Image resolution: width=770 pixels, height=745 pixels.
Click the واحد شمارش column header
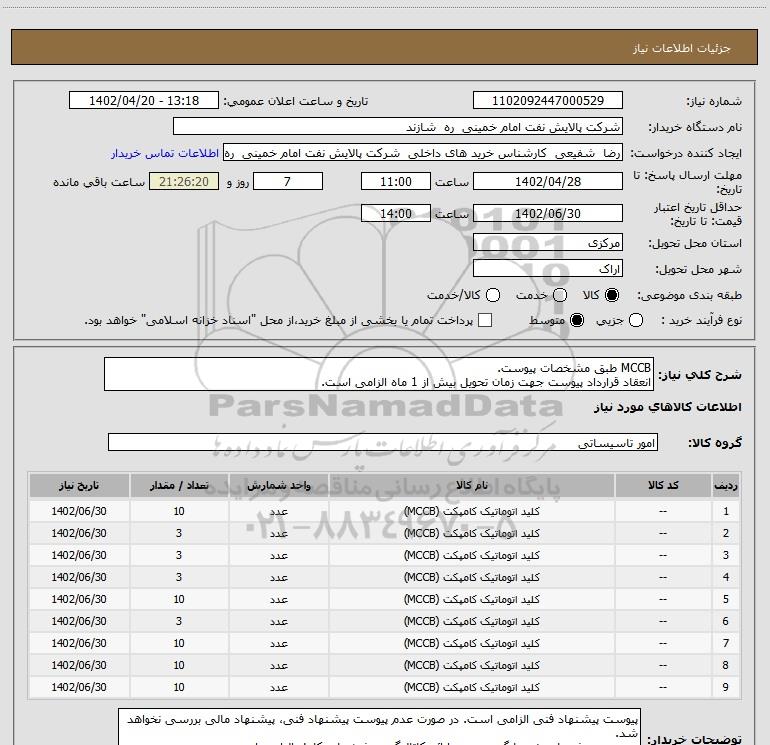[x=278, y=485]
